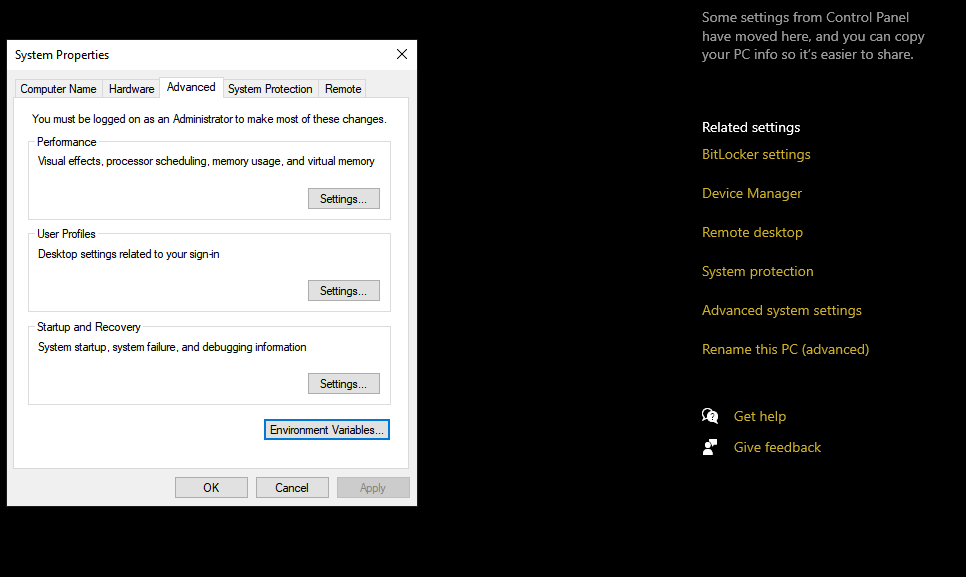The width and height of the screenshot is (966, 577).
Task: Open User Profiles Settings
Action: [x=343, y=290]
